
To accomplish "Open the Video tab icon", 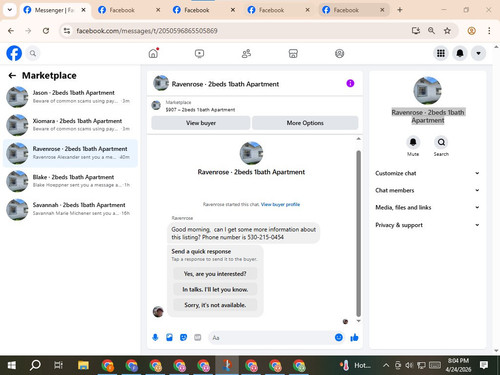I will point(199,53).
